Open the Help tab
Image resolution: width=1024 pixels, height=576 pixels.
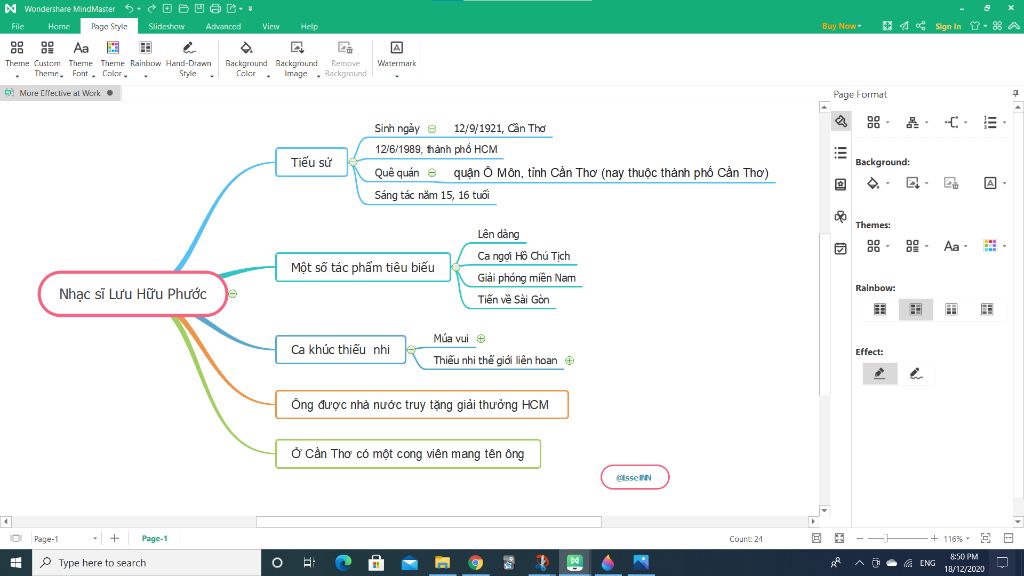pos(309,26)
